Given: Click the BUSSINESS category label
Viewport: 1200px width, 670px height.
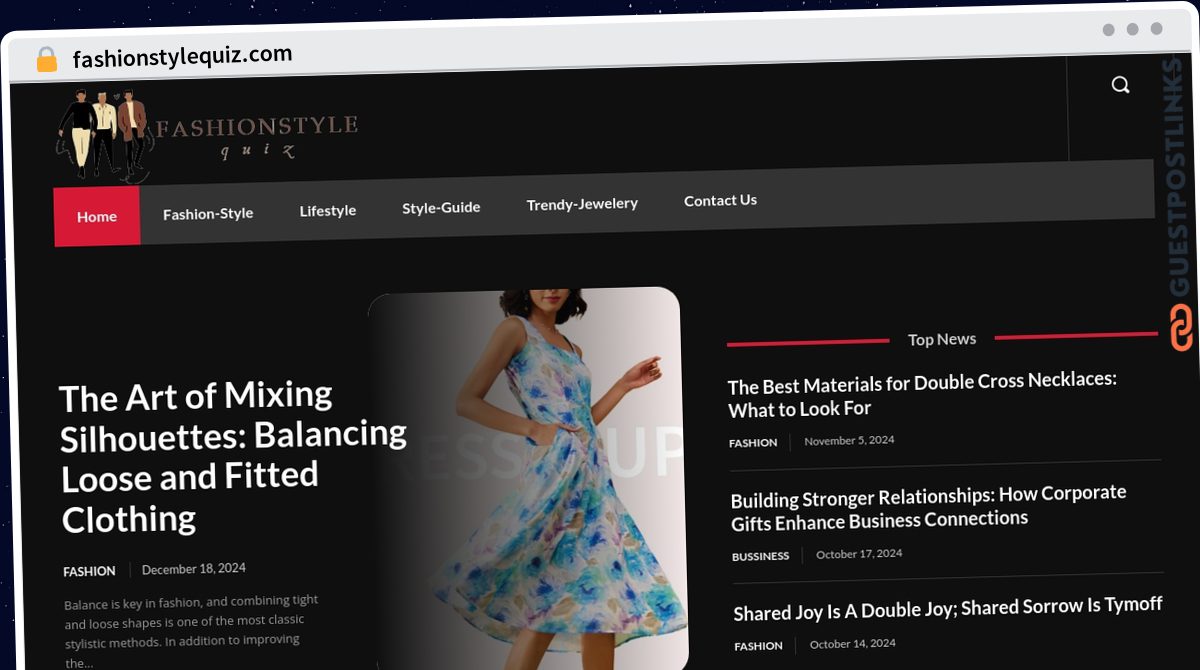Looking at the screenshot, I should (760, 555).
